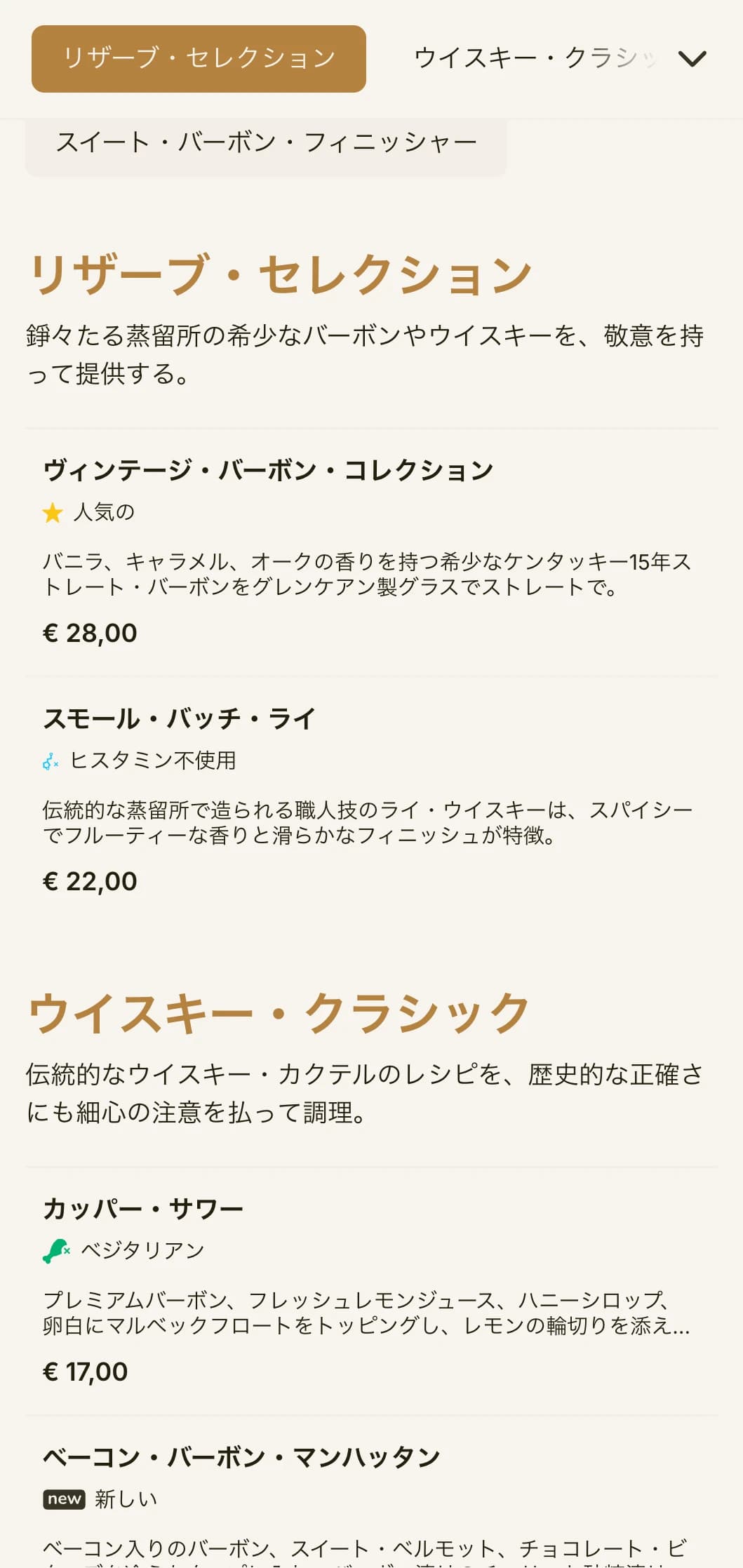Screen dimensions: 743x1568
Task: Open スモール・バッチ・ライ item
Action: tap(372, 800)
